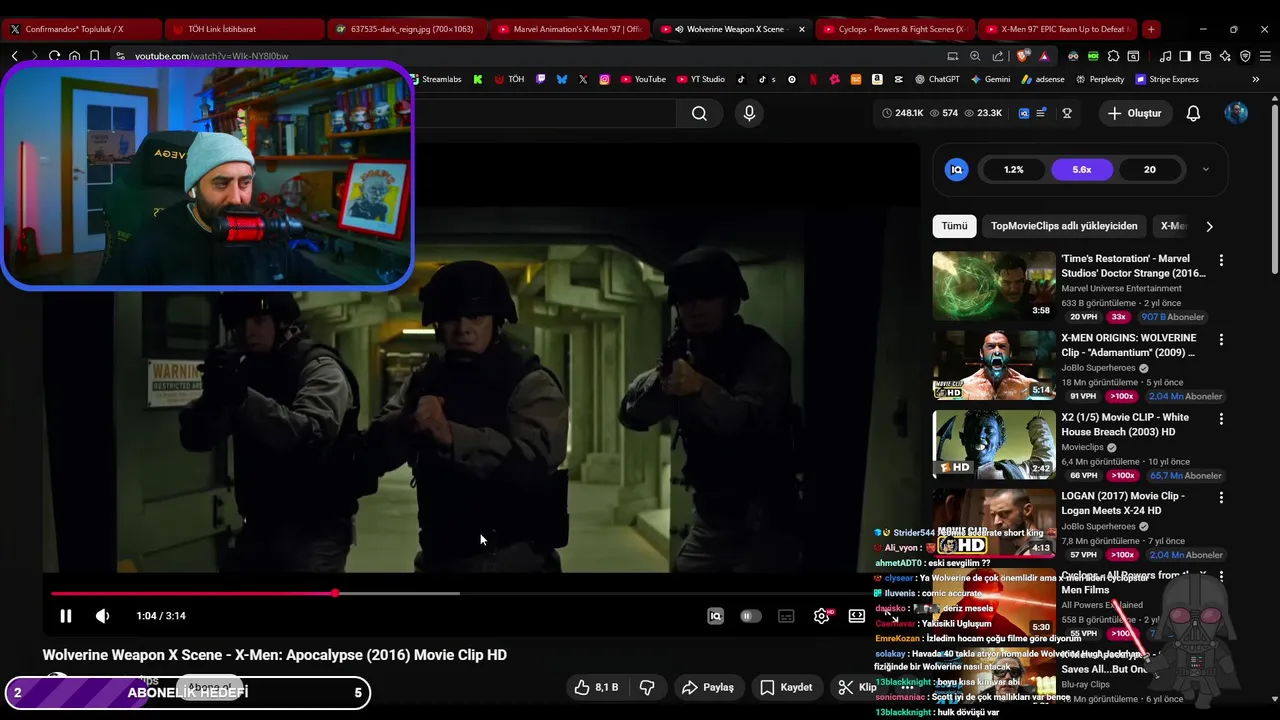Open options menu for Doctor Strange video
The image size is (1280, 720).
(x=1221, y=260)
